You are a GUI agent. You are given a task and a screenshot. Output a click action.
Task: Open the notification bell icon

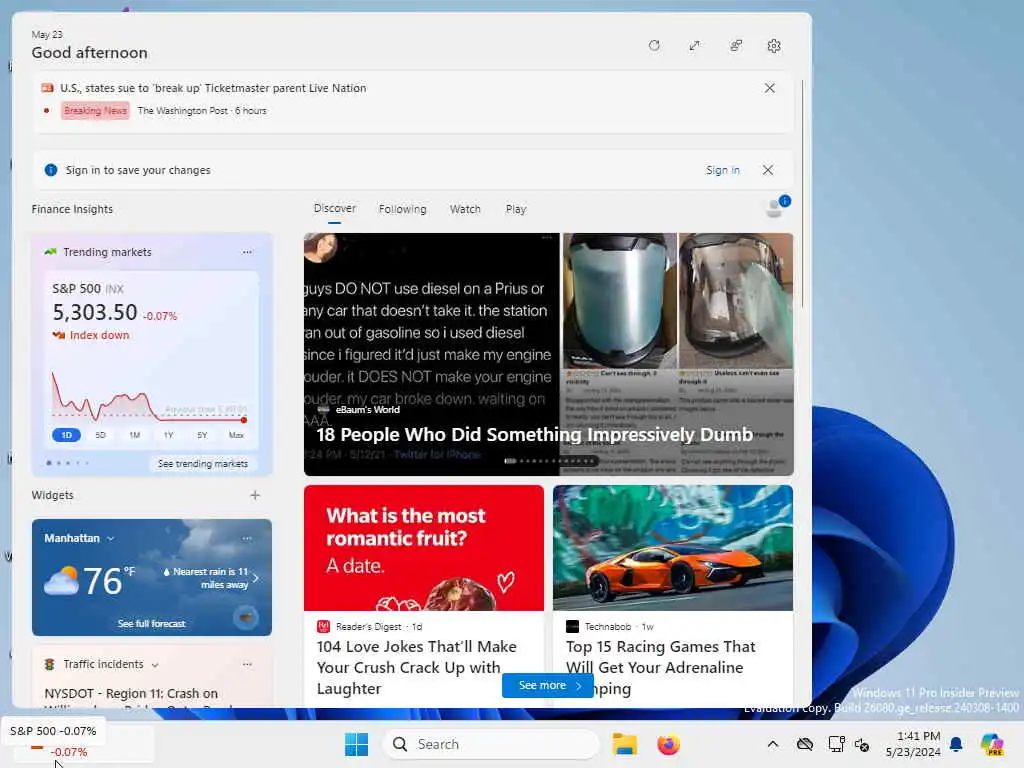pos(956,744)
